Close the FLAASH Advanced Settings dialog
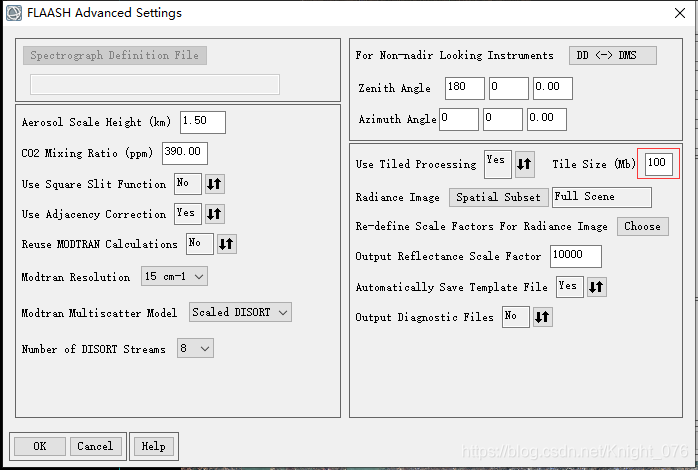698x470 pixels. (x=680, y=13)
